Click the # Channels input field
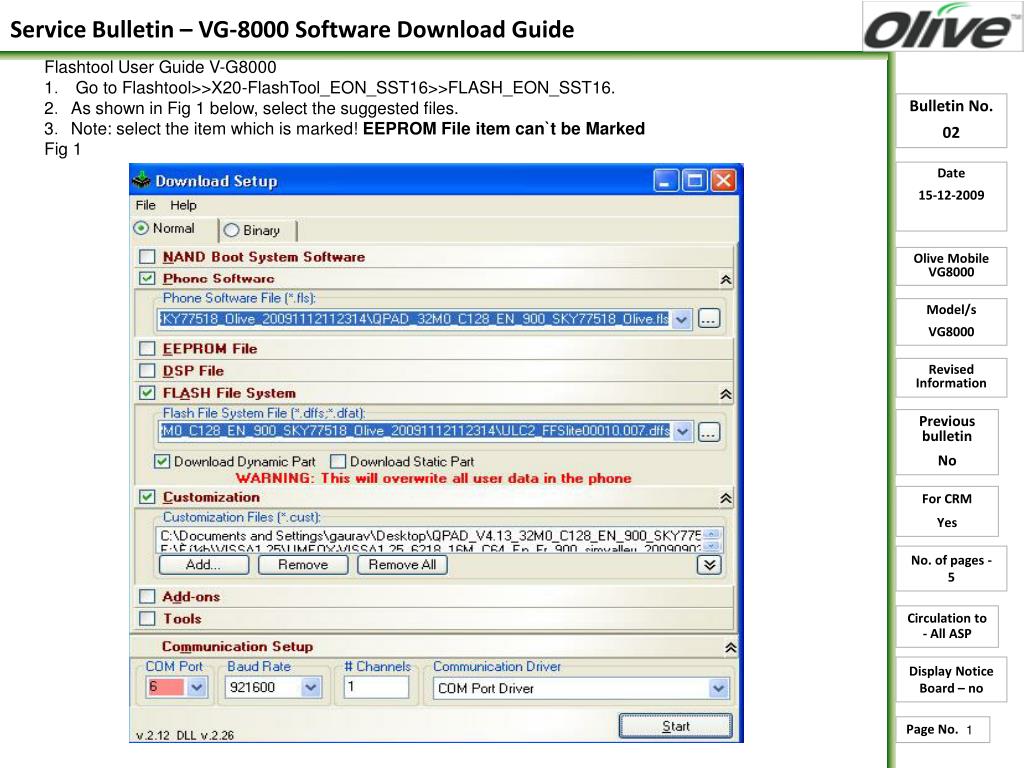The image size is (1024, 768). 376,687
